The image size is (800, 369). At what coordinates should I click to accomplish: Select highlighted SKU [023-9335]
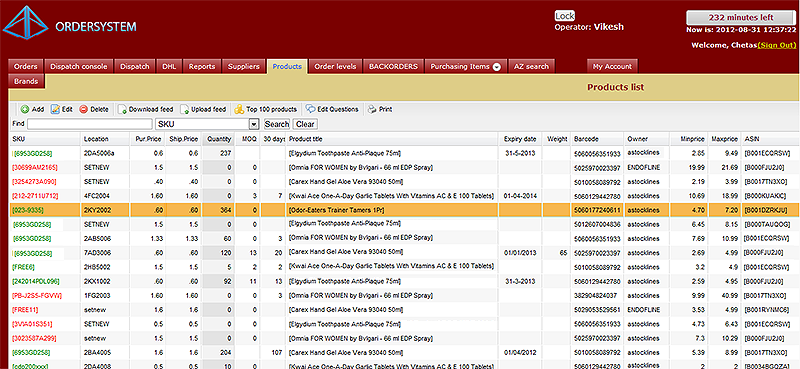[x=28, y=210]
